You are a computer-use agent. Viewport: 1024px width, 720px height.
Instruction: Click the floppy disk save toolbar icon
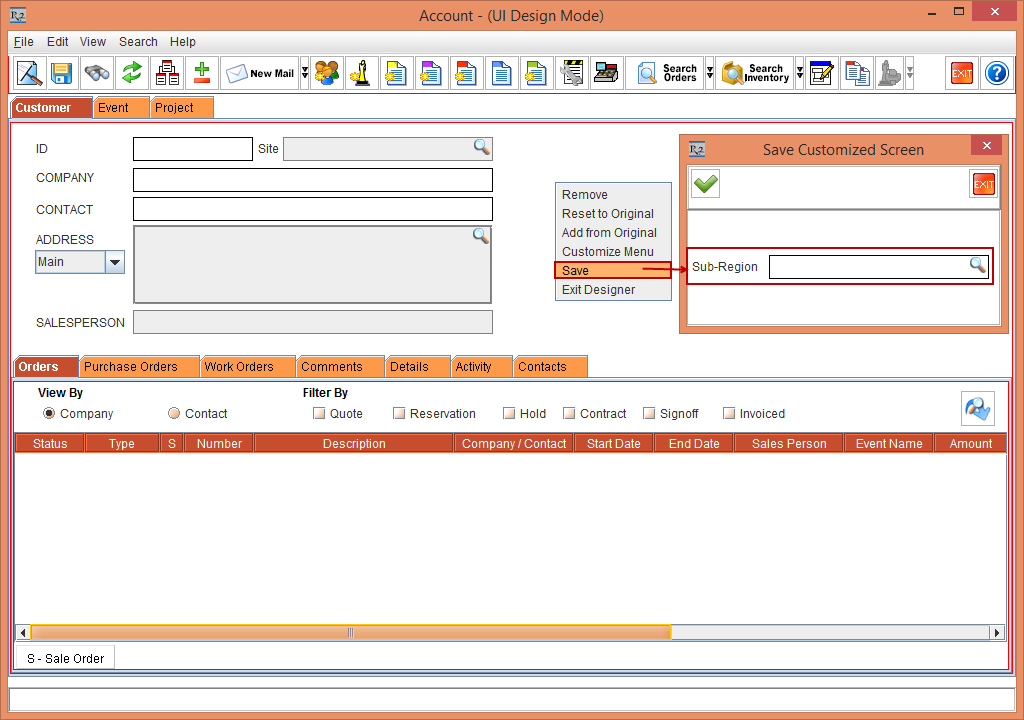62,73
